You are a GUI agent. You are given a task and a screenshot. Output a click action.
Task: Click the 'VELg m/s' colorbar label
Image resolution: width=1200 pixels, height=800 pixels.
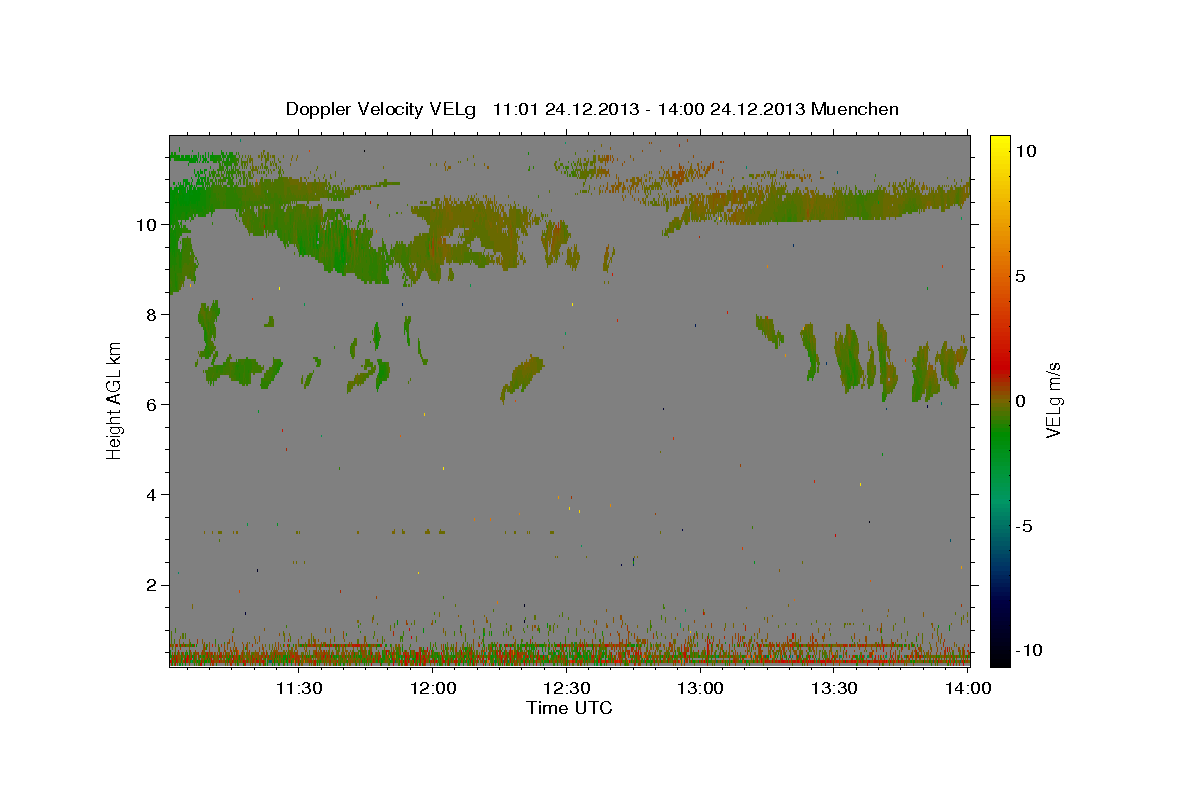click(1053, 401)
